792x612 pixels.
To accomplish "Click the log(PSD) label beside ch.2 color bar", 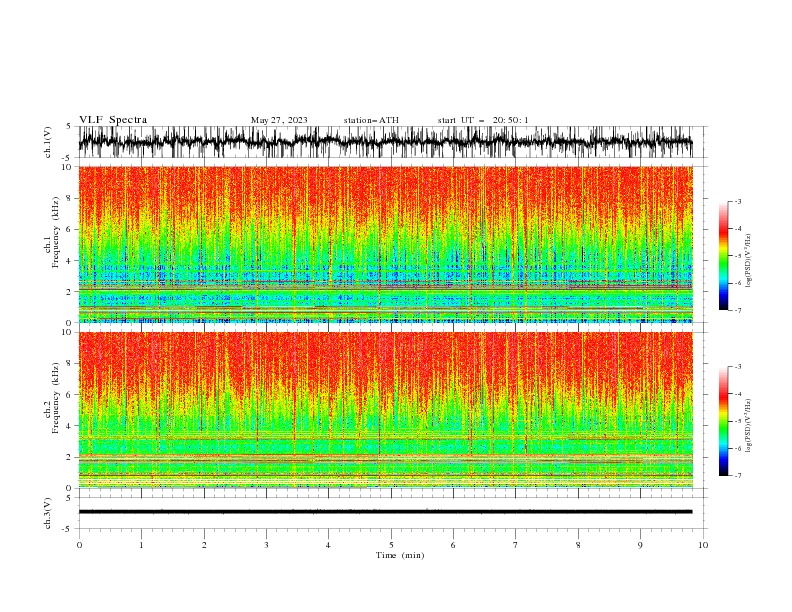I will pyautogui.click(x=748, y=426).
